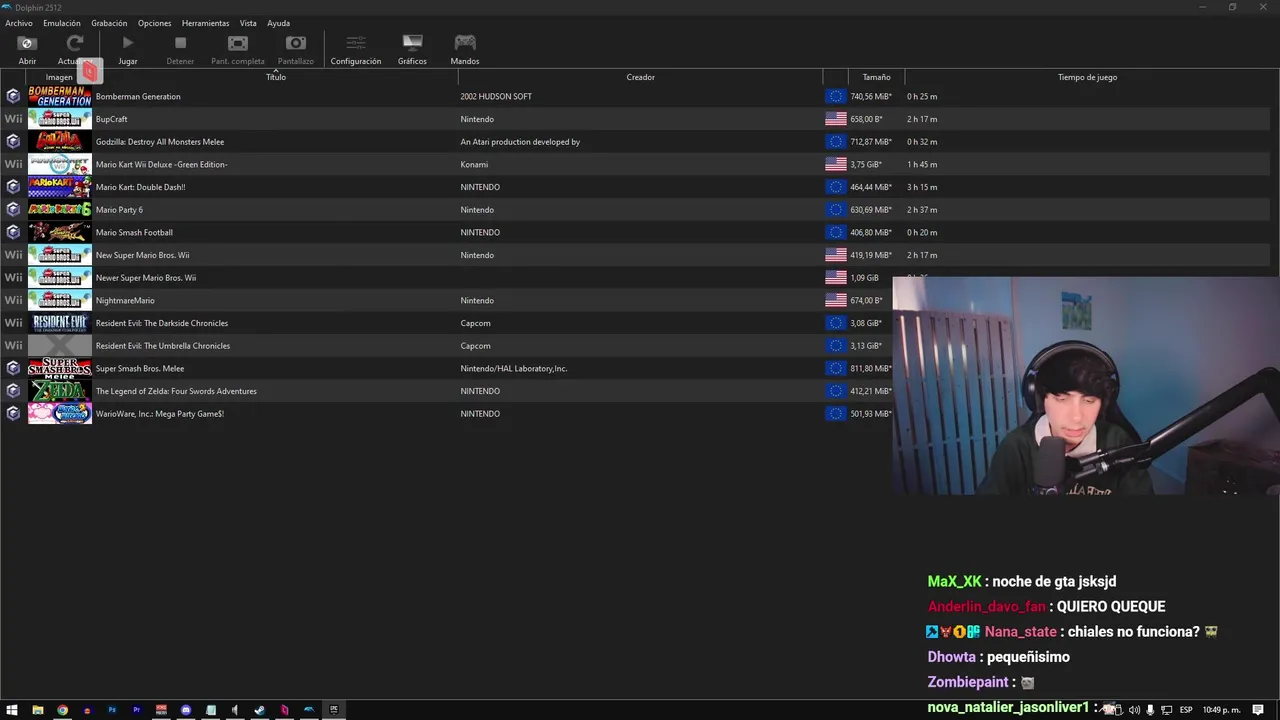Select Resident Evil Darkside Chronicles banner
1280x720 pixels.
tap(60, 323)
